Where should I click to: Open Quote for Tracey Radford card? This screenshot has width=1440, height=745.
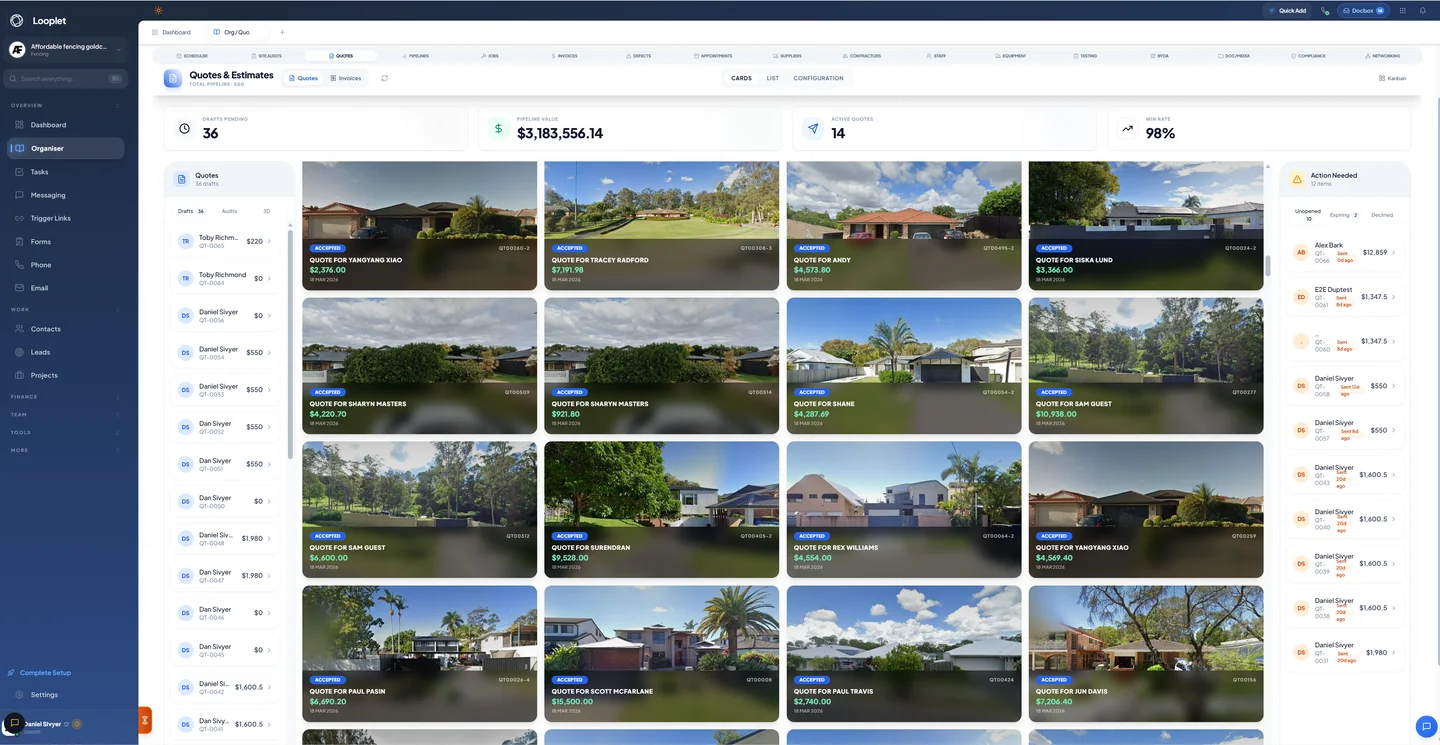(661, 226)
